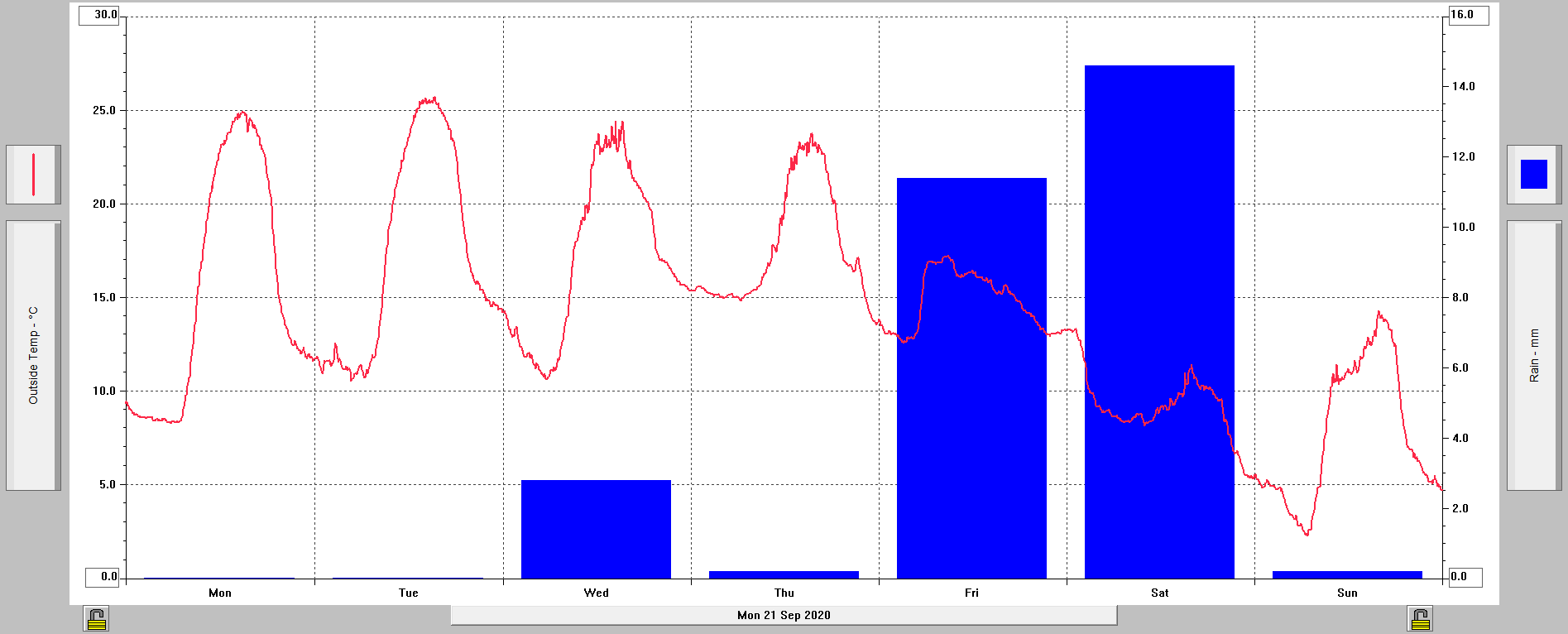This screenshot has height=634, width=1568.
Task: Select the 0.0 temperature axis minimum box
Action: [x=99, y=576]
